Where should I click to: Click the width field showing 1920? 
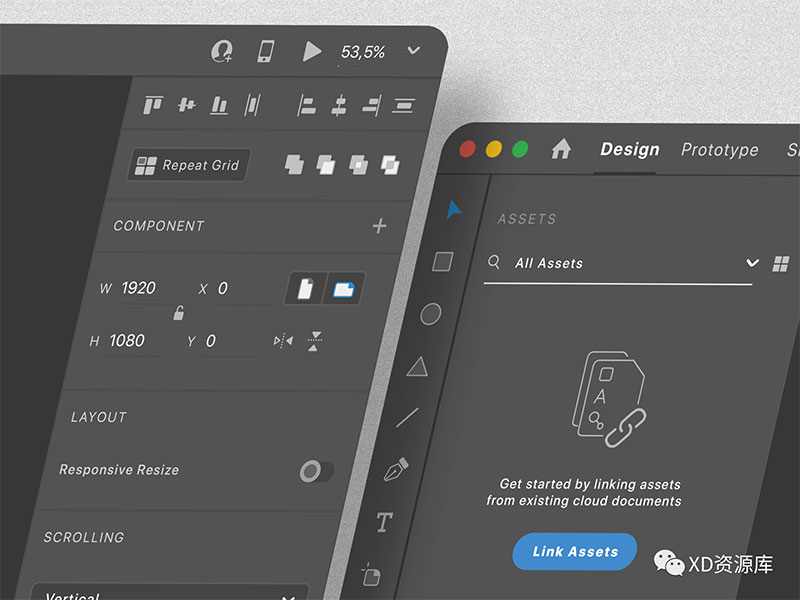tap(140, 288)
